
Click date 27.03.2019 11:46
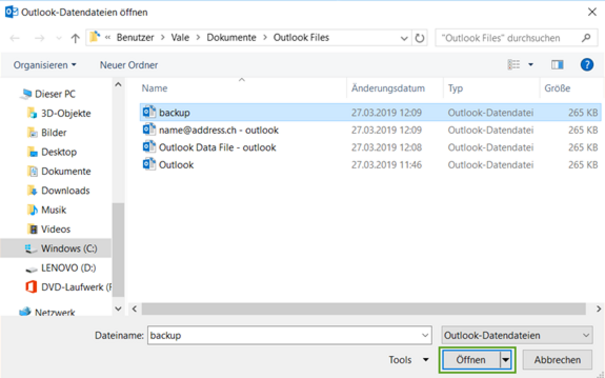click(386, 165)
